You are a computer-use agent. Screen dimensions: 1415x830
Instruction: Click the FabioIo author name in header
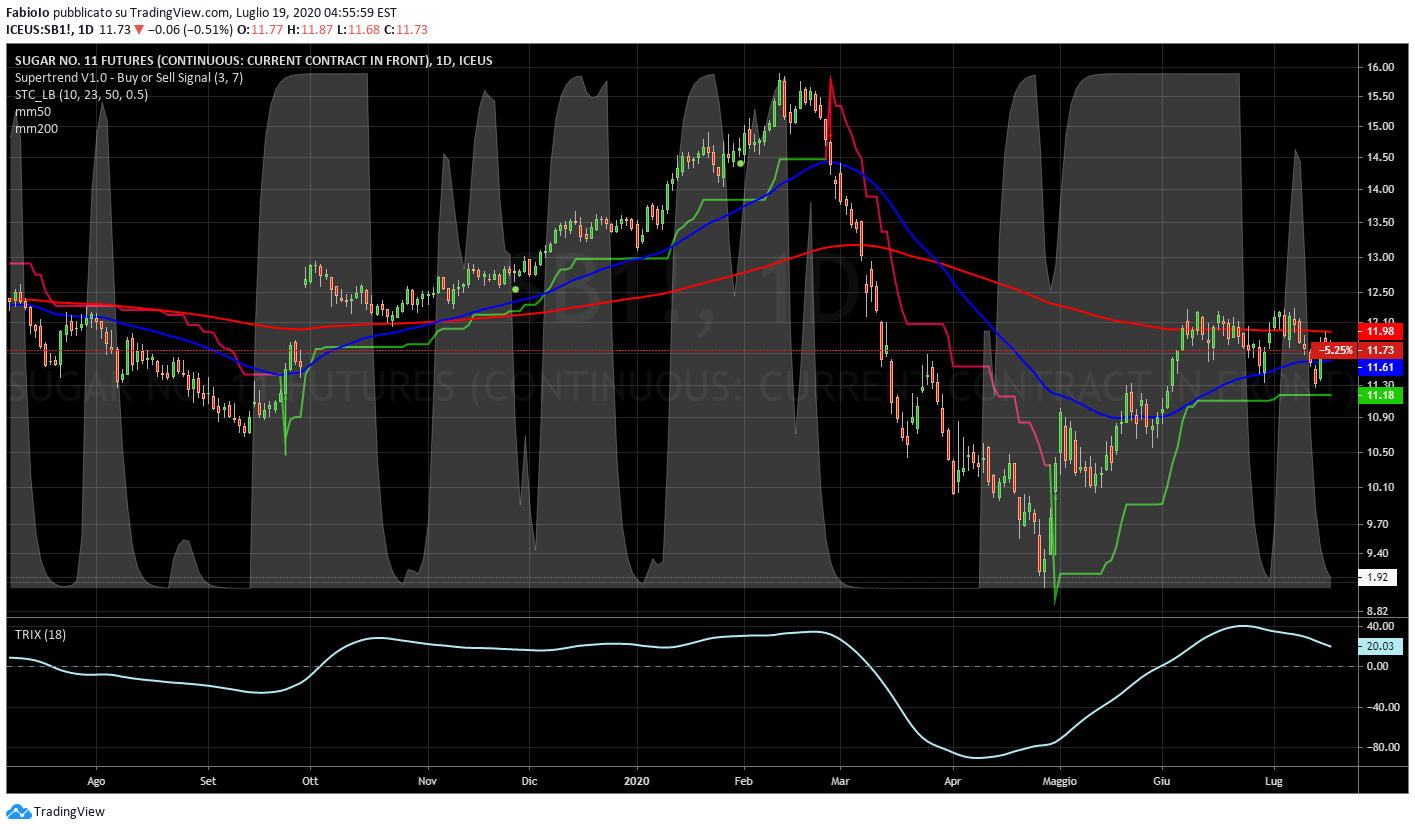[x=27, y=13]
